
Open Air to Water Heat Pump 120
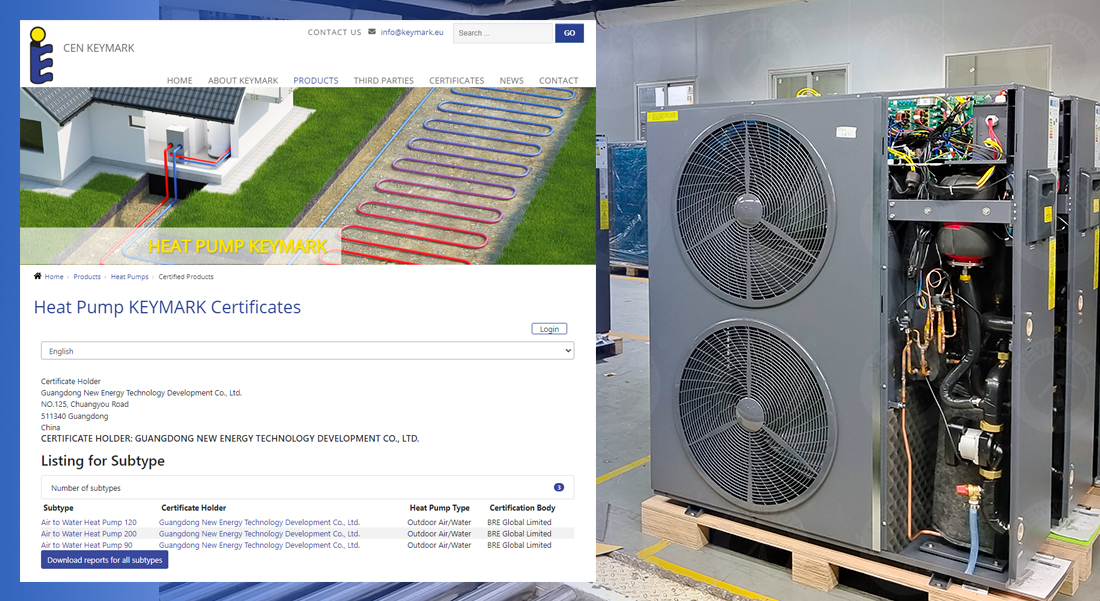[x=88, y=522]
